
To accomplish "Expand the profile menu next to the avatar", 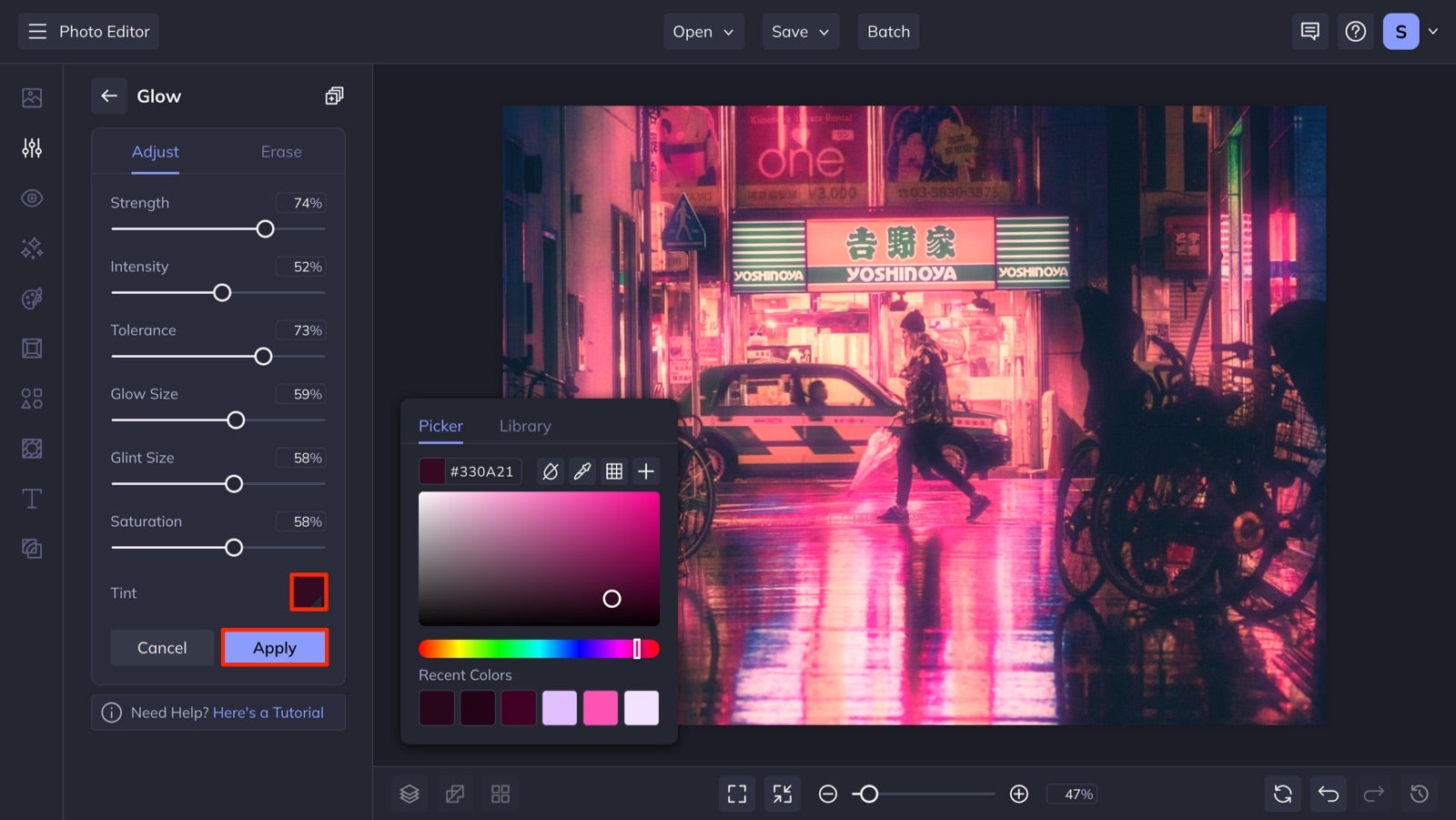I will click(1431, 31).
